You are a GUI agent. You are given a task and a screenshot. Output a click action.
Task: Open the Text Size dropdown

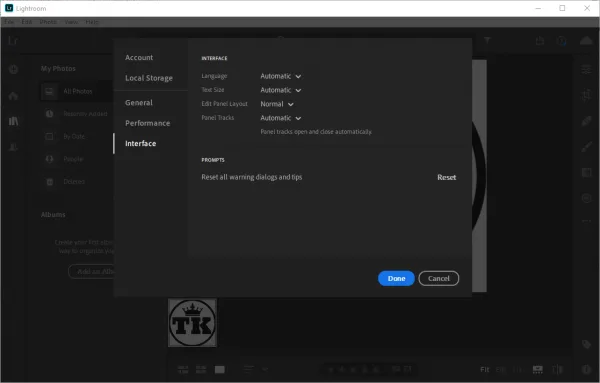[280, 90]
